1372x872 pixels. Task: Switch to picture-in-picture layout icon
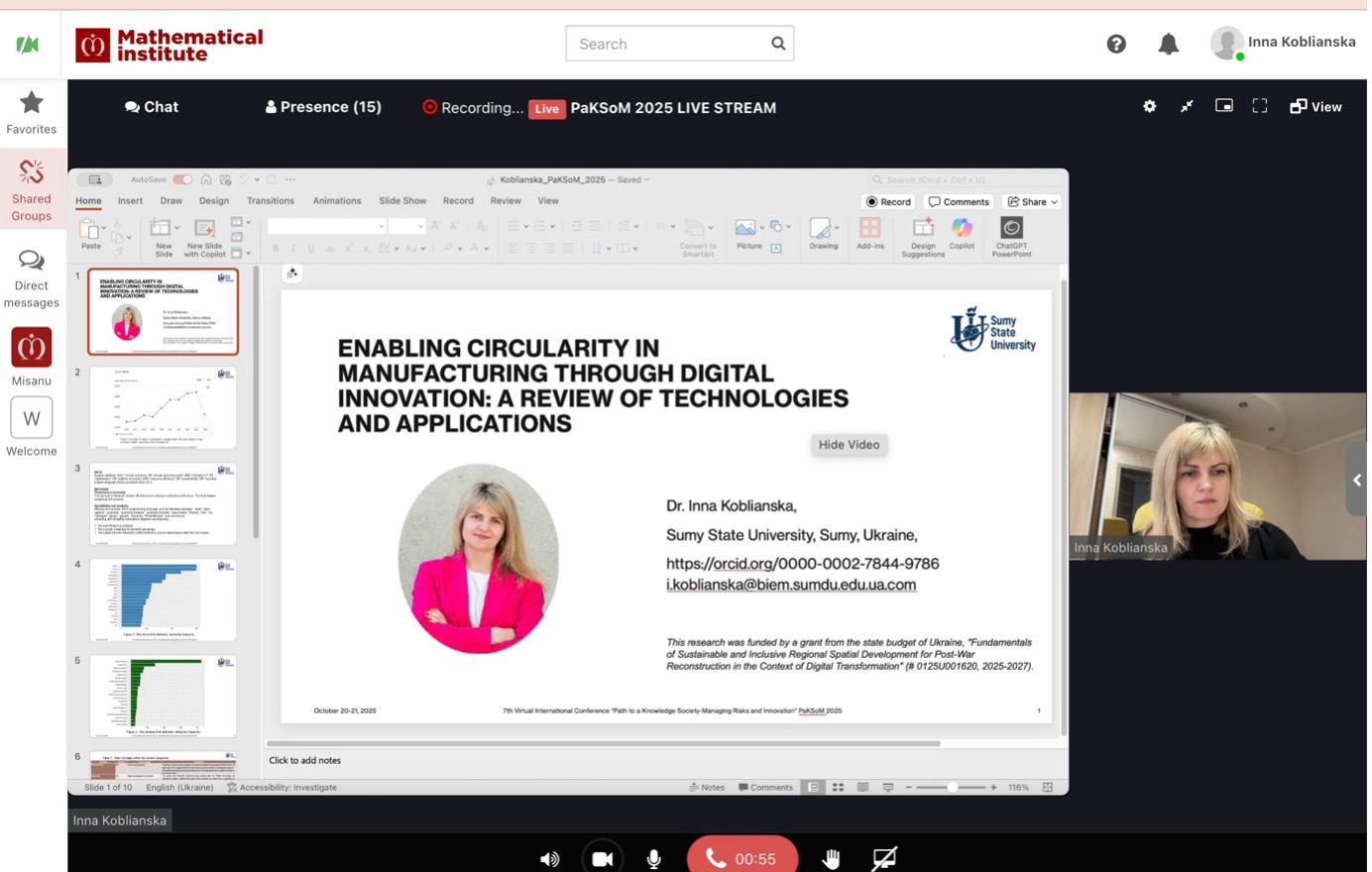(x=1224, y=106)
